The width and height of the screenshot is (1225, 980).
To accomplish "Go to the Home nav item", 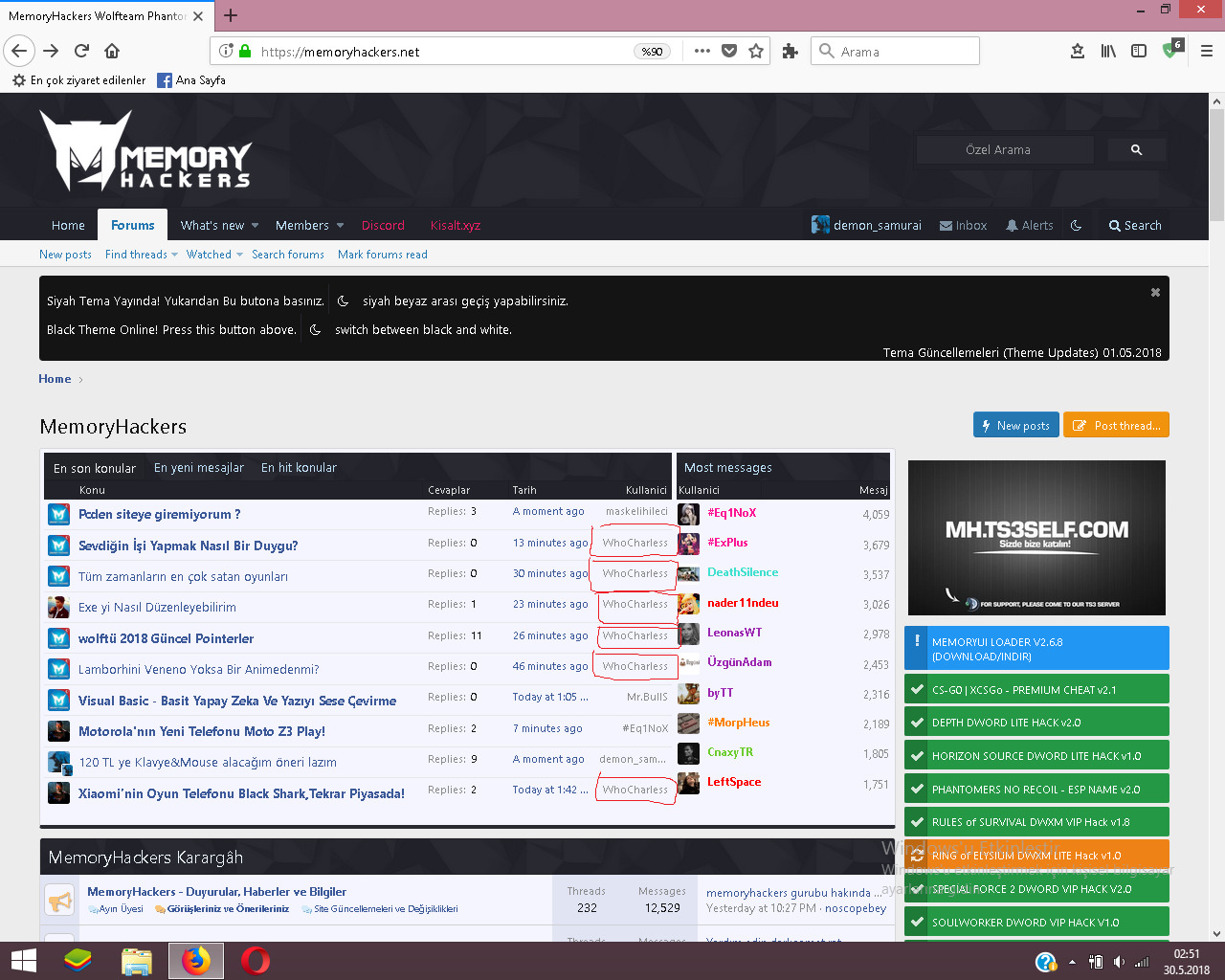I will point(68,225).
